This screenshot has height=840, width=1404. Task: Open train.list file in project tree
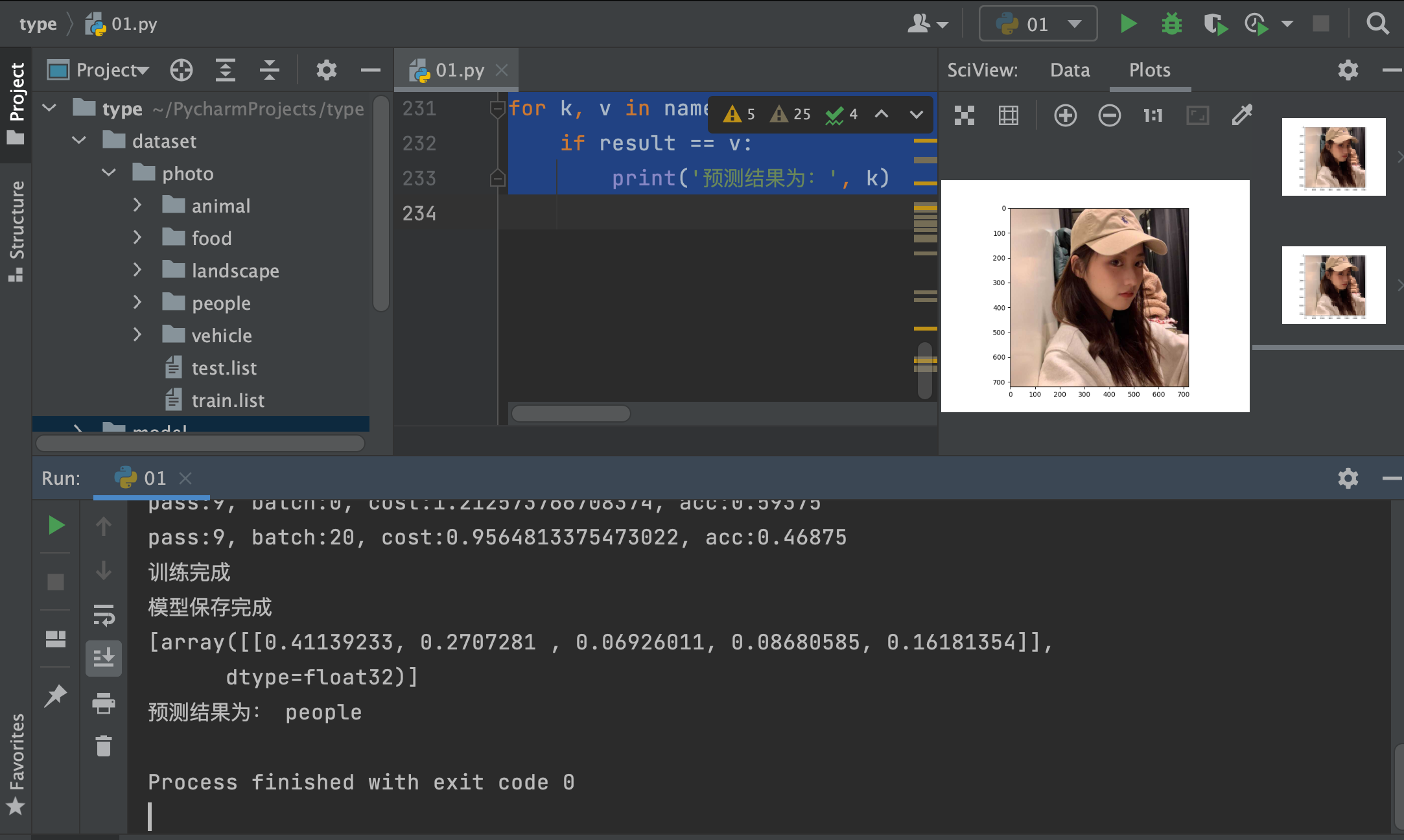tap(228, 401)
